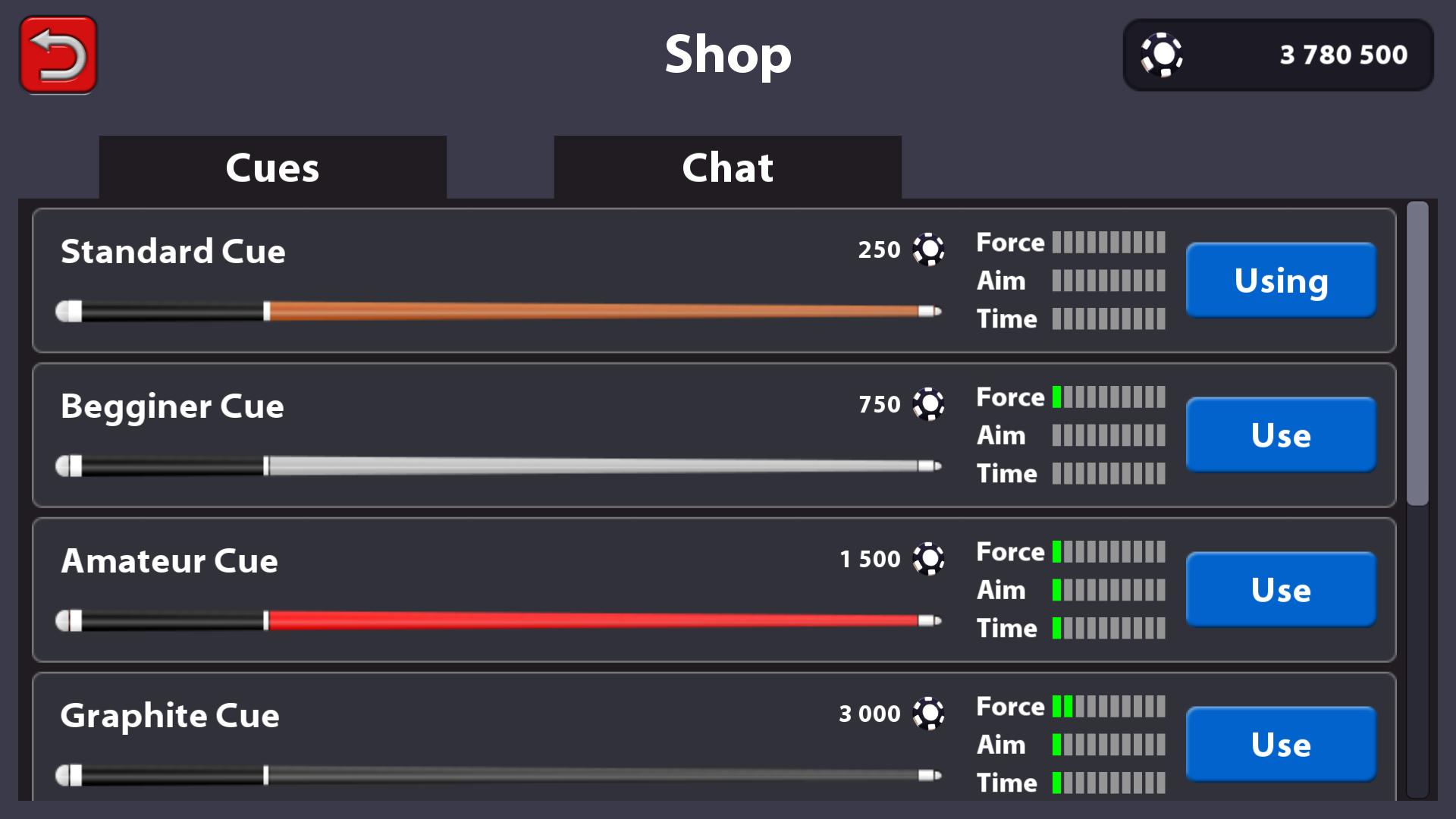Click the Graphite Cue Force stat bar
The width and height of the screenshot is (1456, 819).
1108,707
